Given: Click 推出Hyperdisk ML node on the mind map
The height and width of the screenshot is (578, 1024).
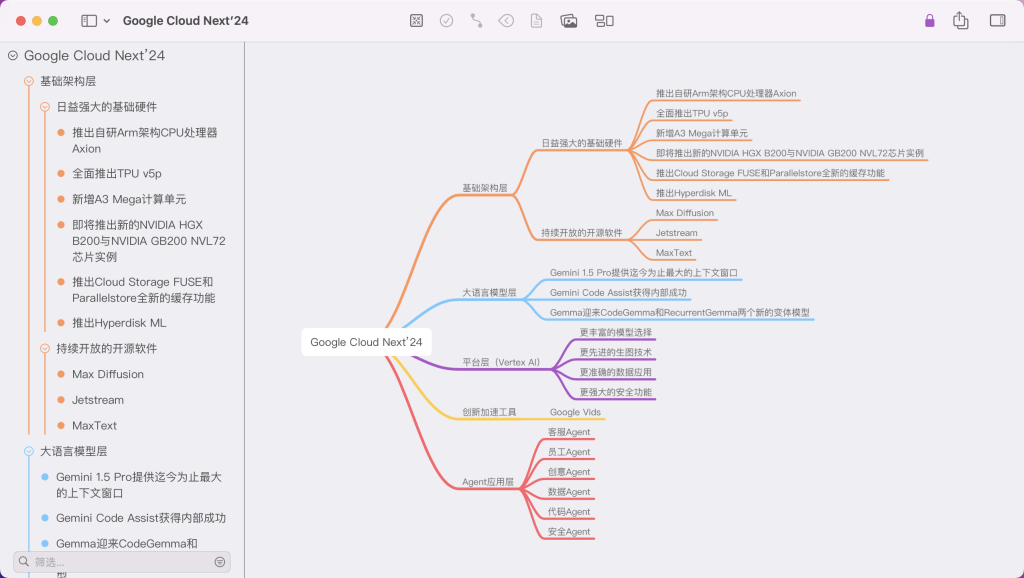Looking at the screenshot, I should tap(694, 193).
